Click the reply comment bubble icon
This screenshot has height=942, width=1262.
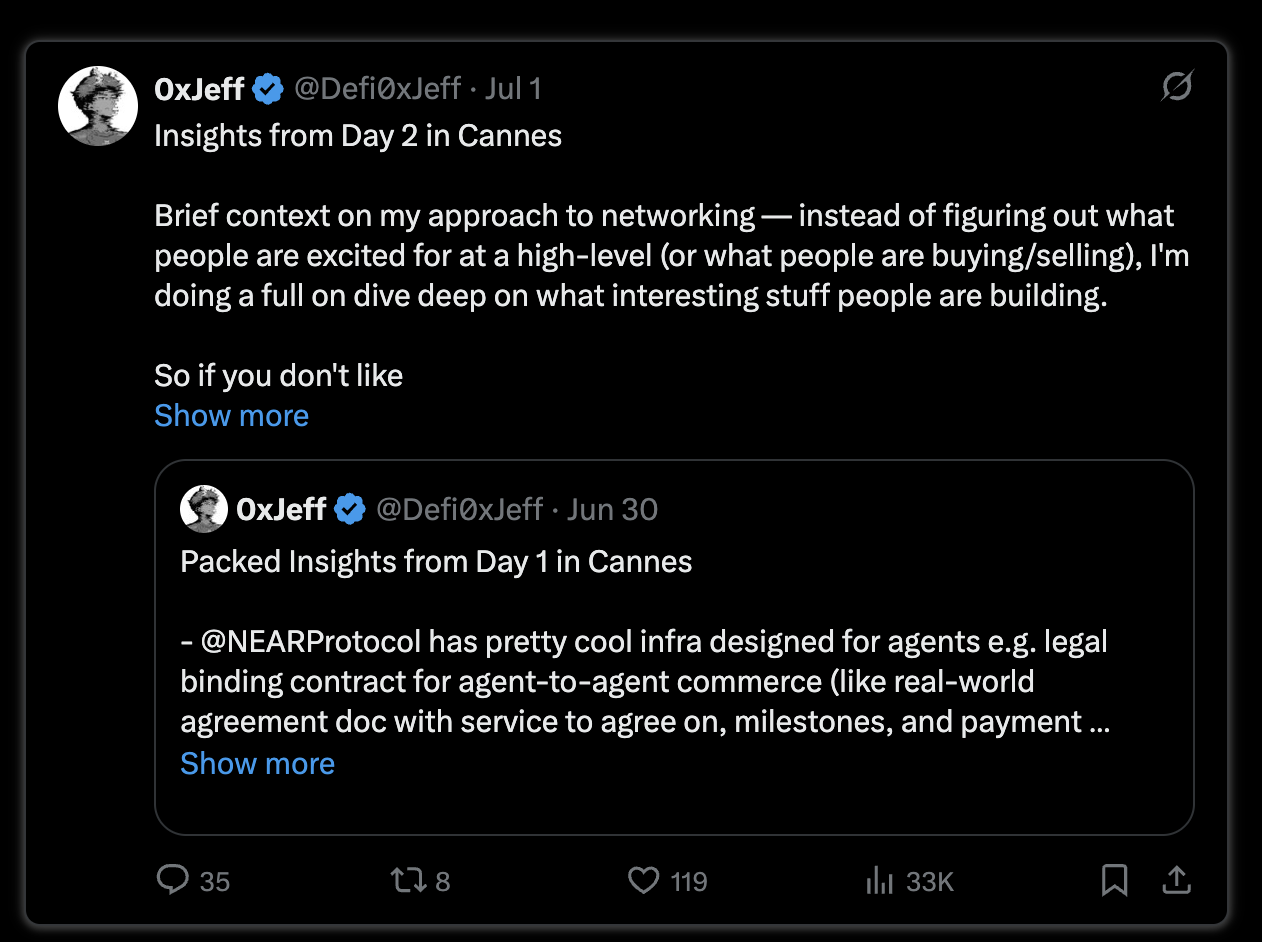tap(173, 880)
